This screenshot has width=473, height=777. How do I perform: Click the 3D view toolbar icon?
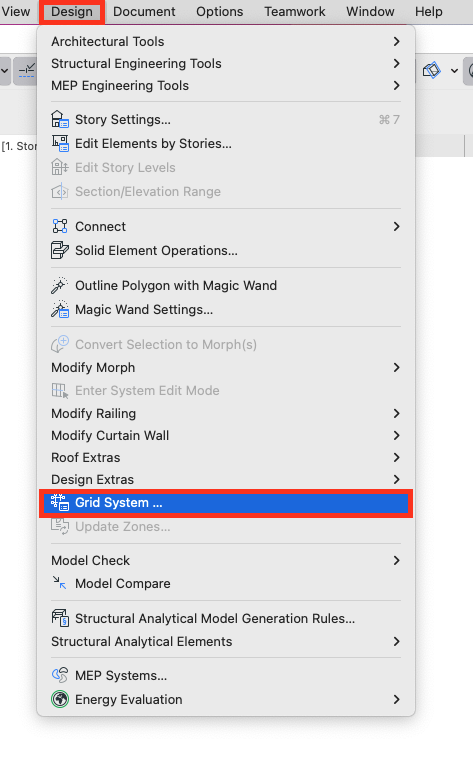click(x=431, y=70)
